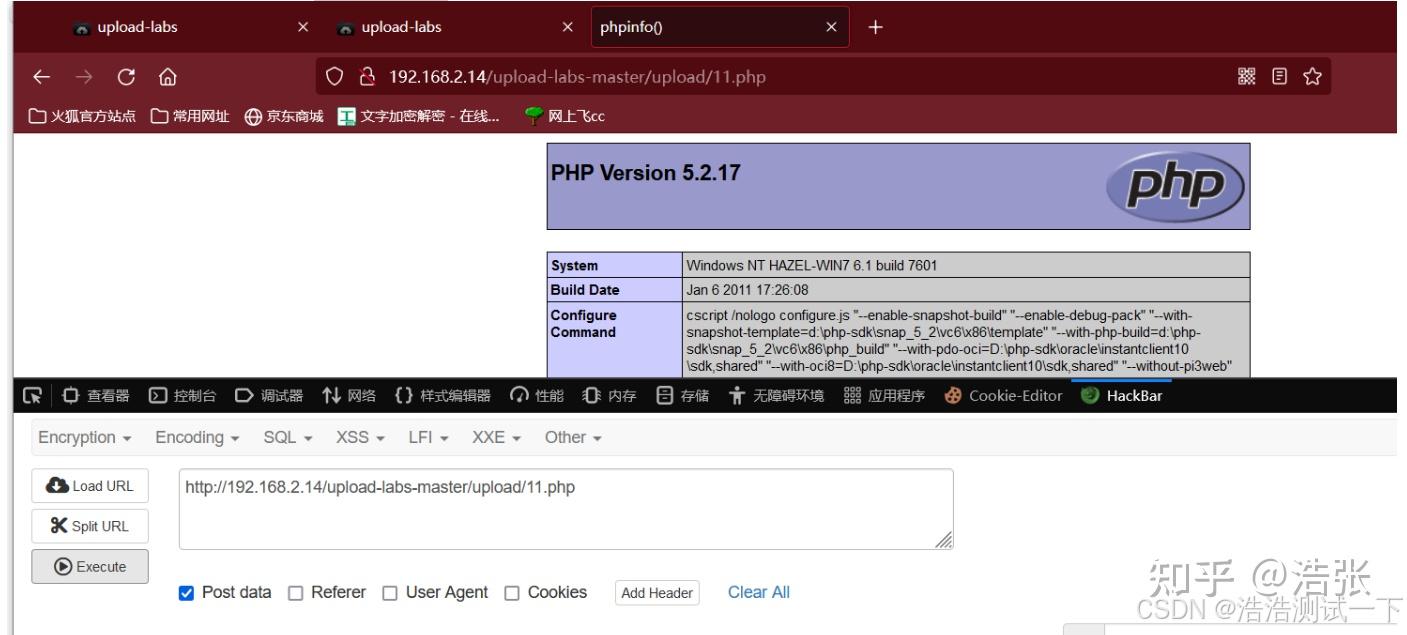This screenshot has height=635, width=1407.
Task: Open the 应用程序 application panel
Action: 884,395
